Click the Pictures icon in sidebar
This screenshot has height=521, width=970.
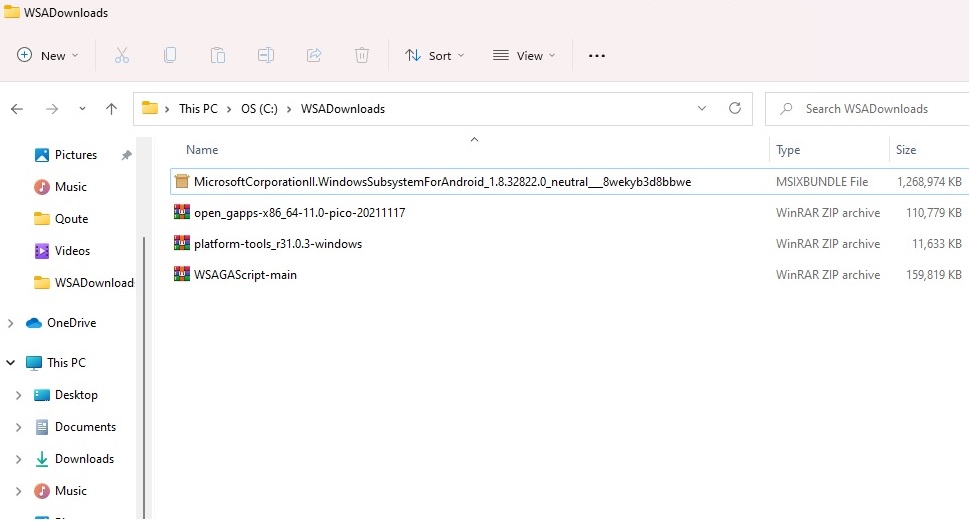[41, 155]
